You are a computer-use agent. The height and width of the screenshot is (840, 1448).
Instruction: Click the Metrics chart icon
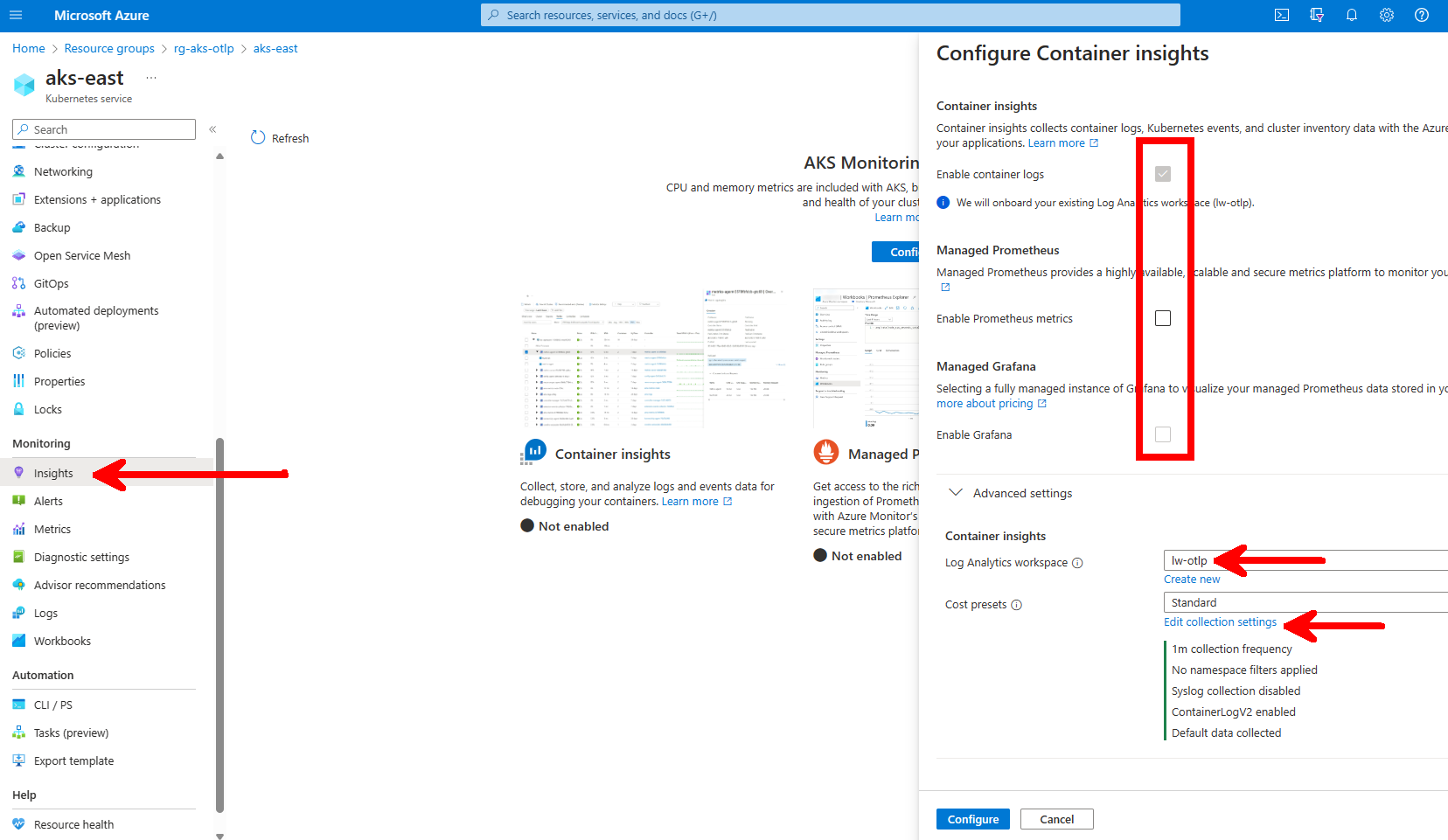click(x=19, y=529)
